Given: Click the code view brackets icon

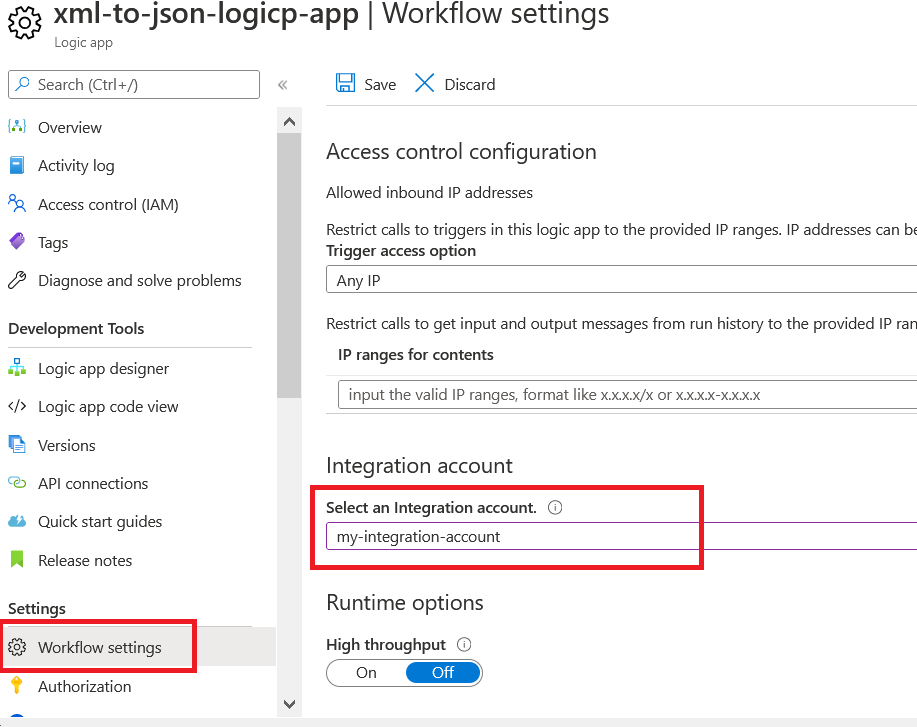Looking at the screenshot, I should pos(17,406).
